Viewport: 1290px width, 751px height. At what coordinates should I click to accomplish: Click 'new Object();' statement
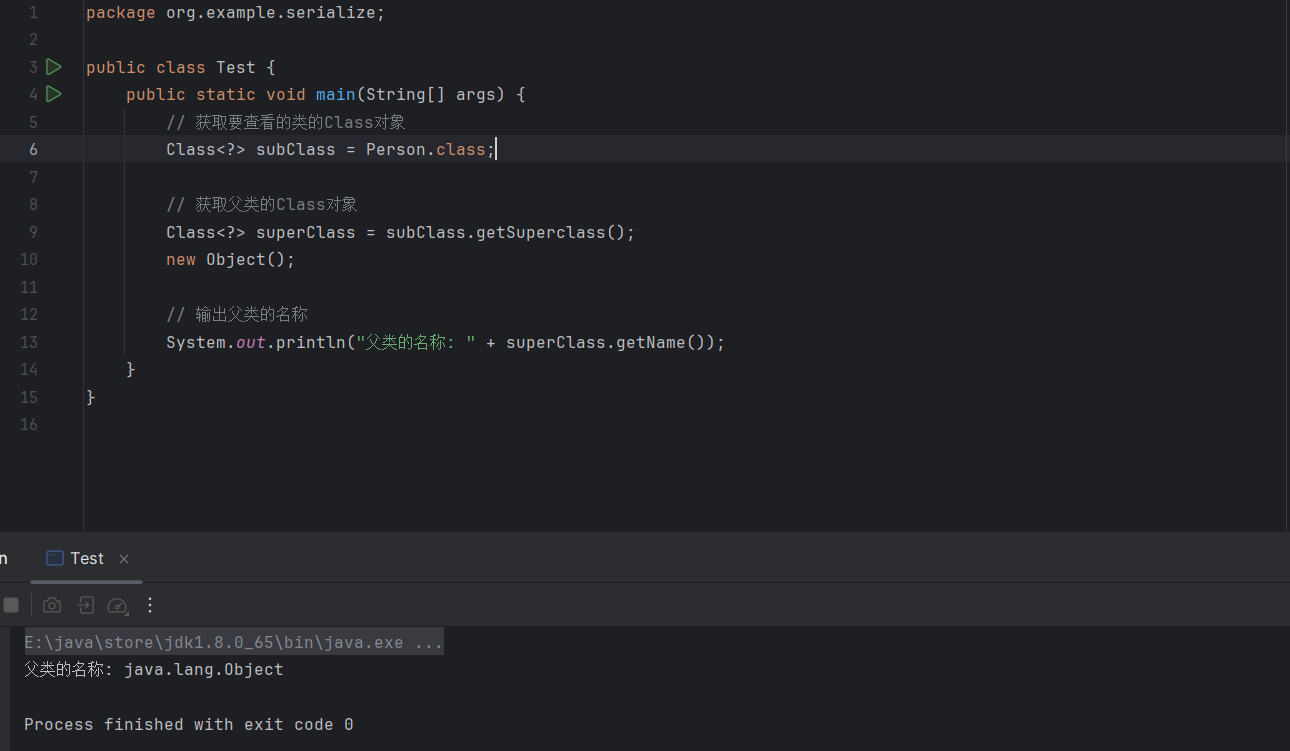[x=231, y=259]
